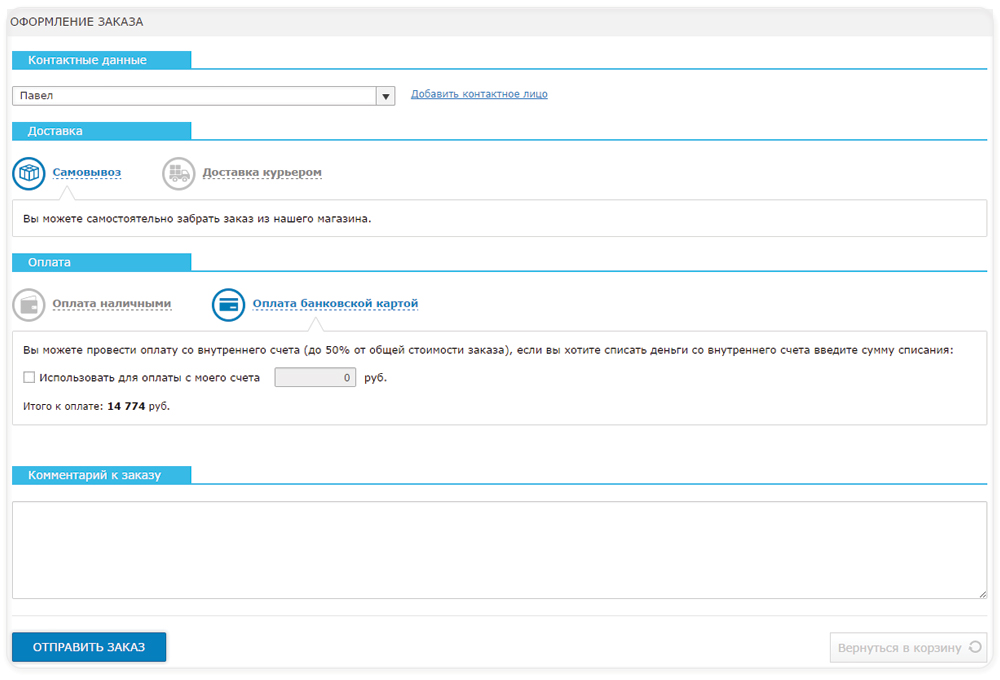This screenshot has width=1000, height=680.
Task: Click the comment box resize handle
Action: [982, 593]
